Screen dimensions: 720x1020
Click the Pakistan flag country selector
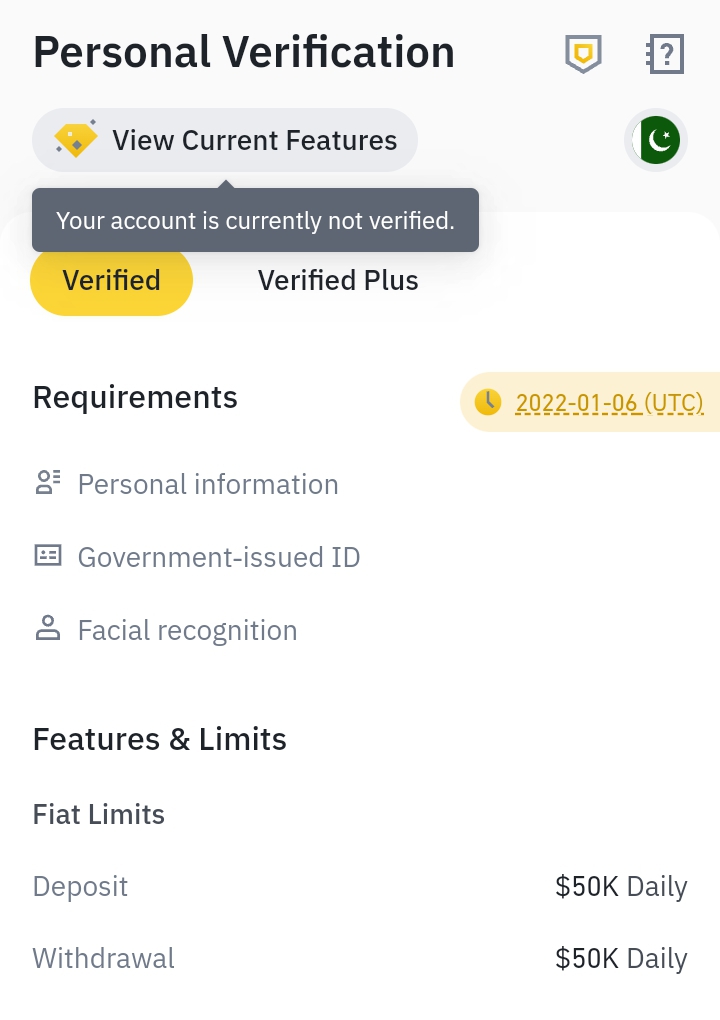pyautogui.click(x=656, y=140)
